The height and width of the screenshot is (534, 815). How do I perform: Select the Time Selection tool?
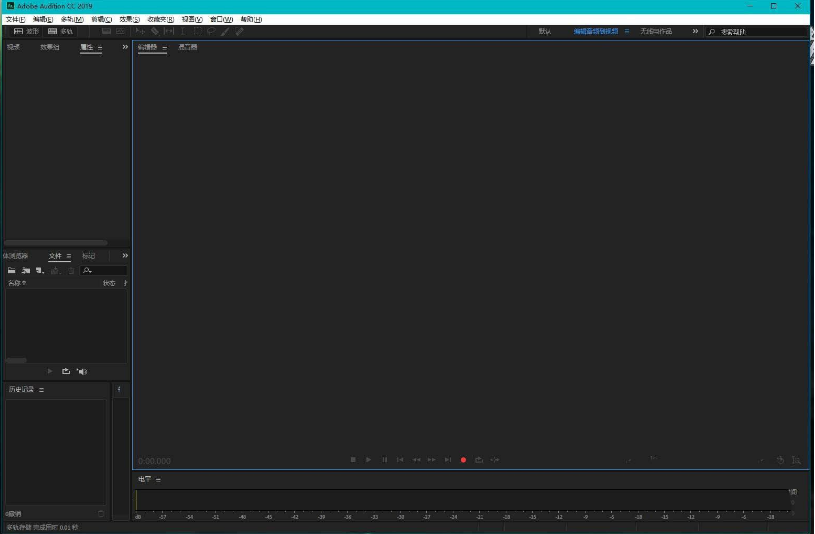pyautogui.click(x=182, y=32)
